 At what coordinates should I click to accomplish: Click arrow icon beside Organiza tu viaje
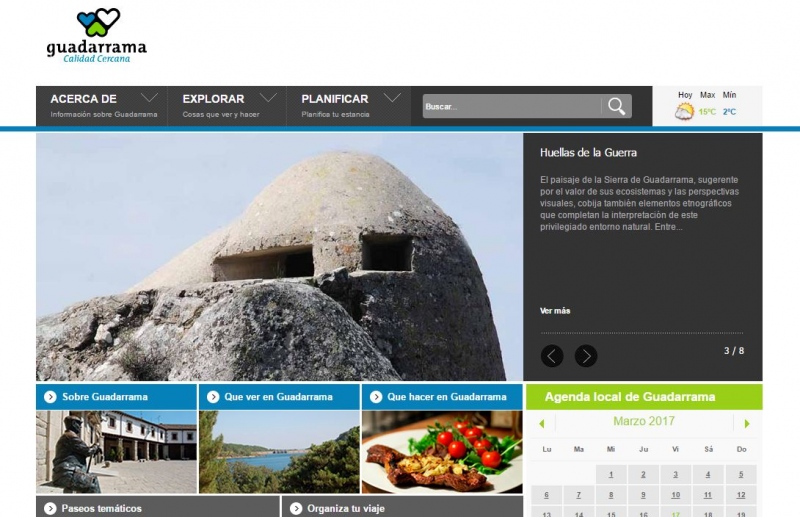[x=295, y=508]
